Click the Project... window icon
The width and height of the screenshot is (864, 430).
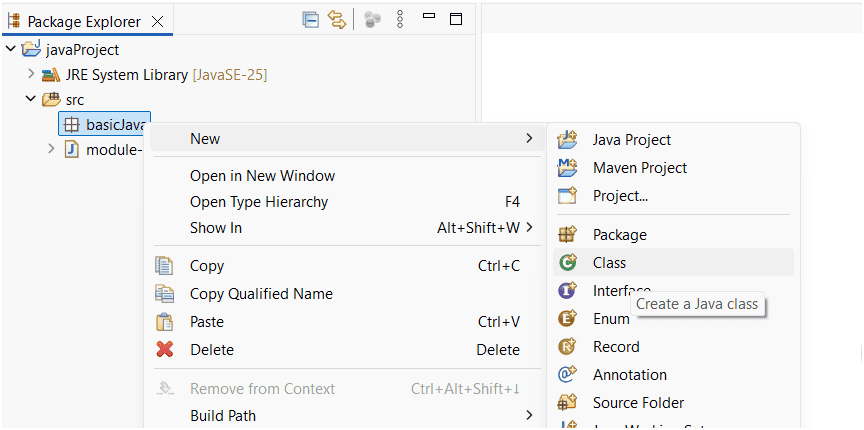(567, 195)
